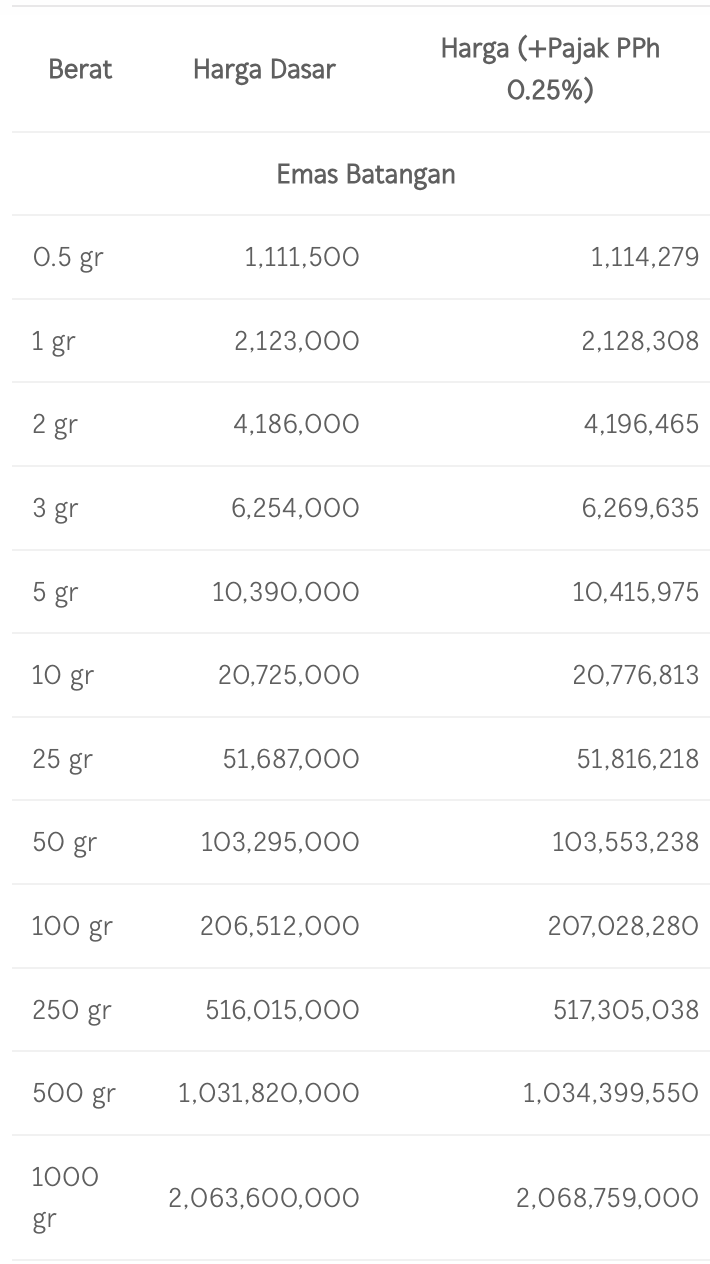Select taxed price 2,128,308
The width and height of the screenshot is (710, 1264).
point(640,342)
